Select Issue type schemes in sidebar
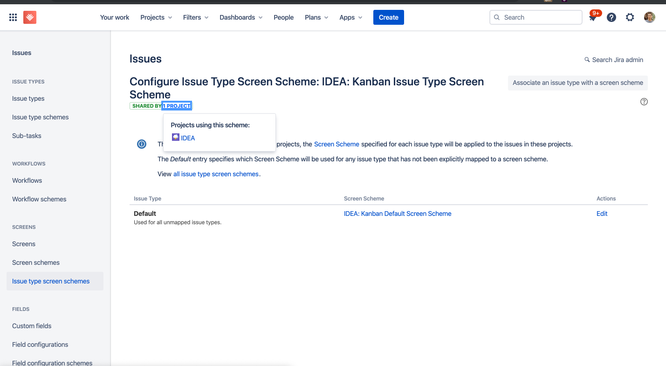The height and width of the screenshot is (366, 666). coord(40,117)
